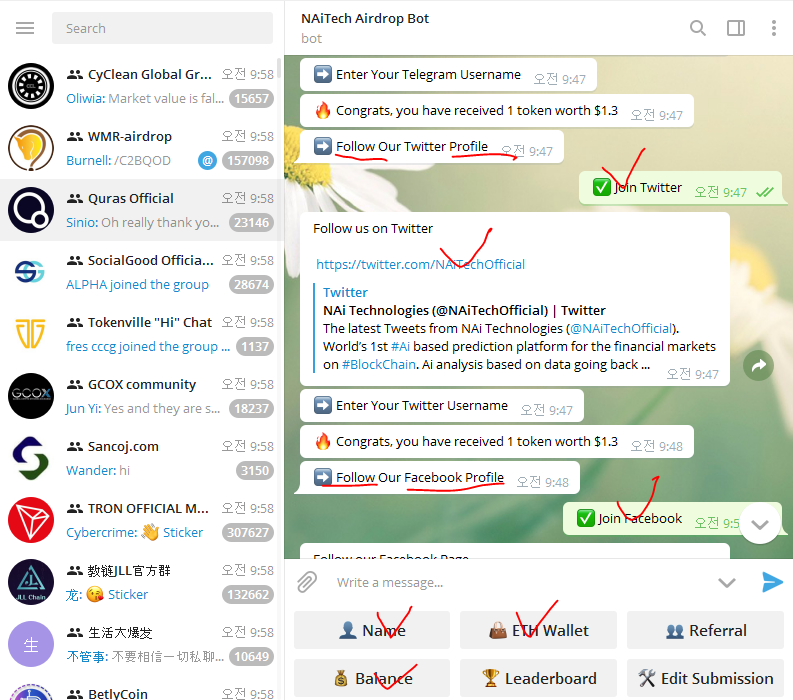The image size is (793, 700).
Task: Jump to latest messages with down arrow
Action: (x=760, y=524)
